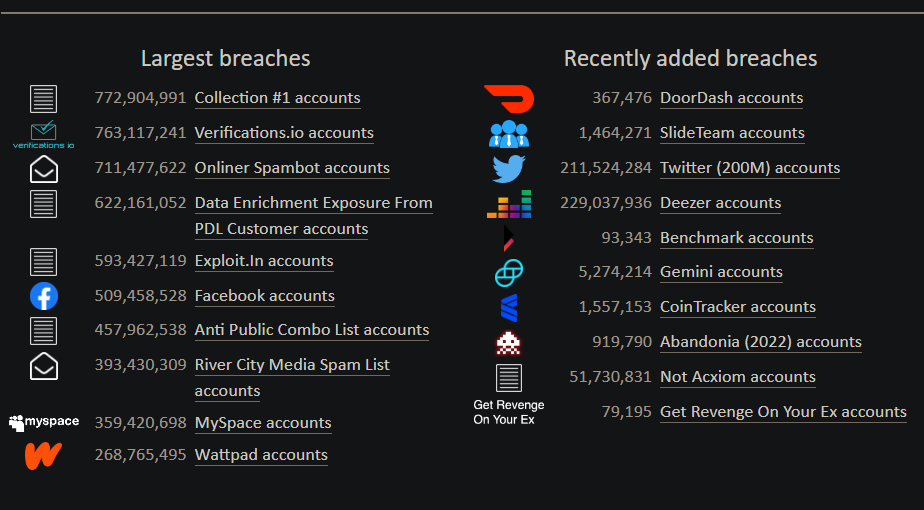Click the Twitter bird logo
This screenshot has height=510, width=924.
click(x=509, y=168)
